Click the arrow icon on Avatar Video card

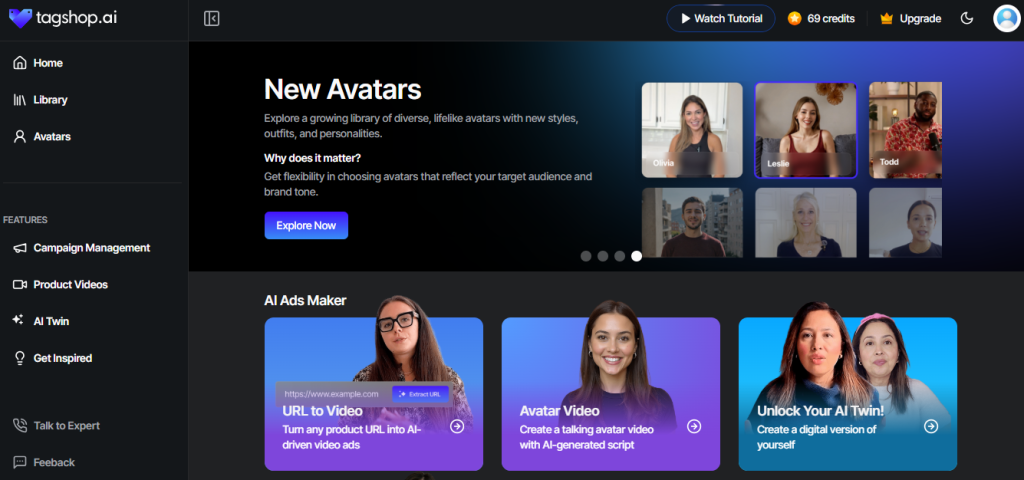694,426
